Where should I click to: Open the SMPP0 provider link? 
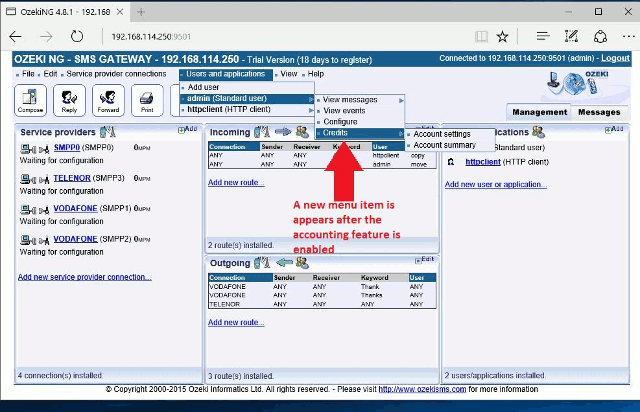click(67, 147)
